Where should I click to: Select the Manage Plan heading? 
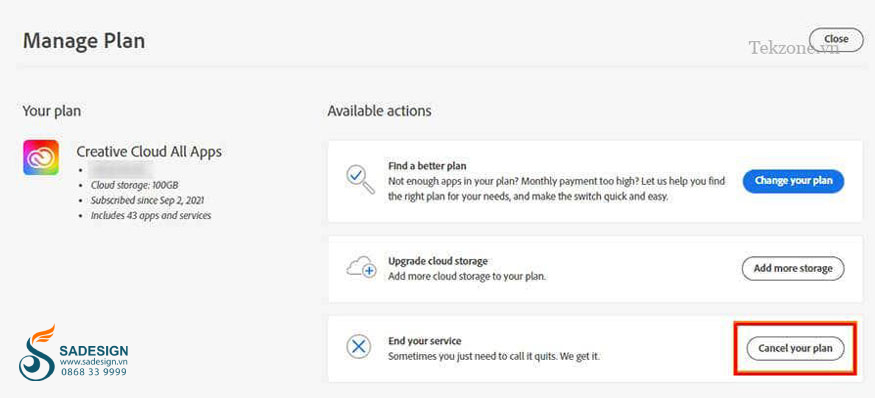[84, 41]
